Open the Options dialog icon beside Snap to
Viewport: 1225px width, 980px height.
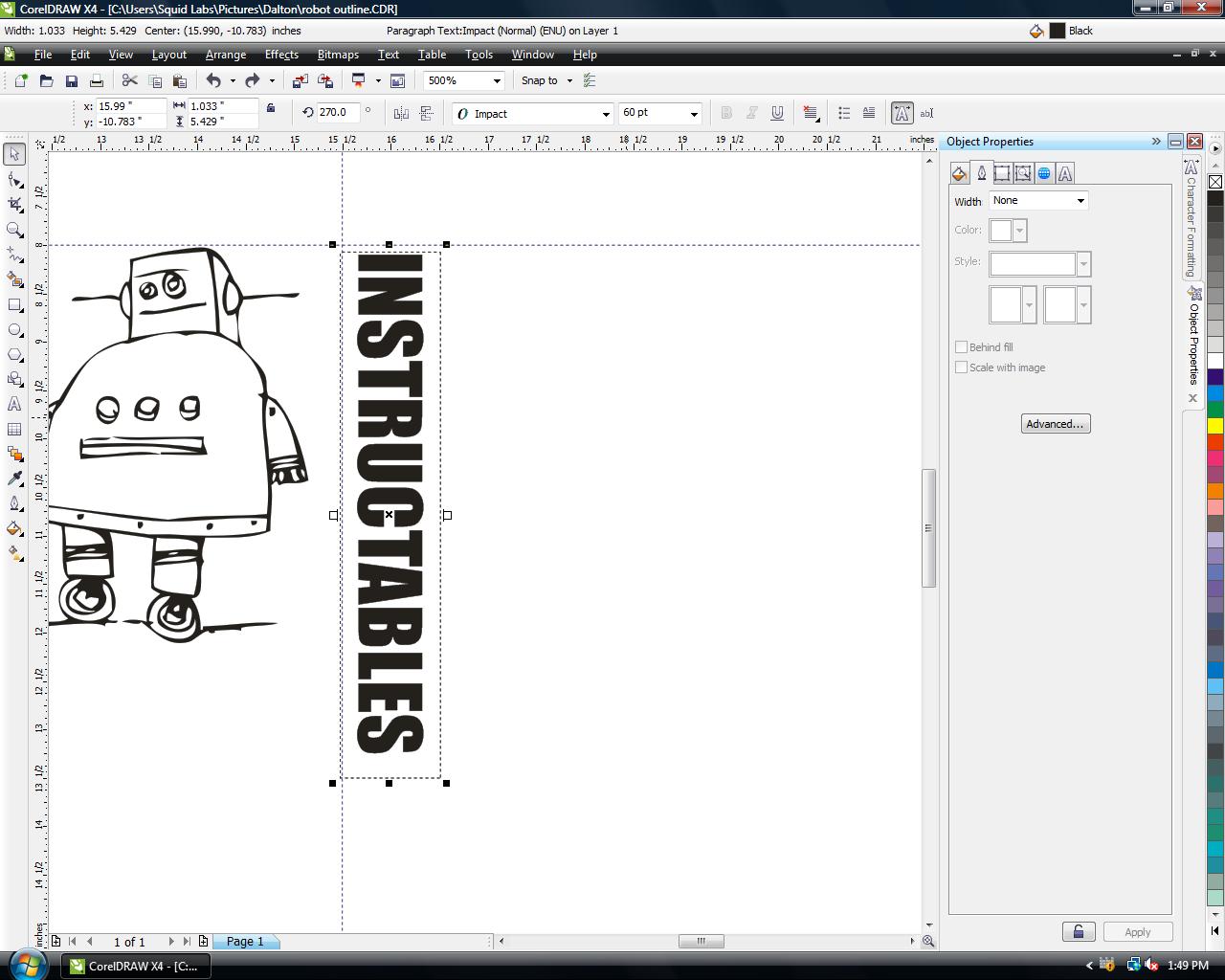(x=590, y=80)
